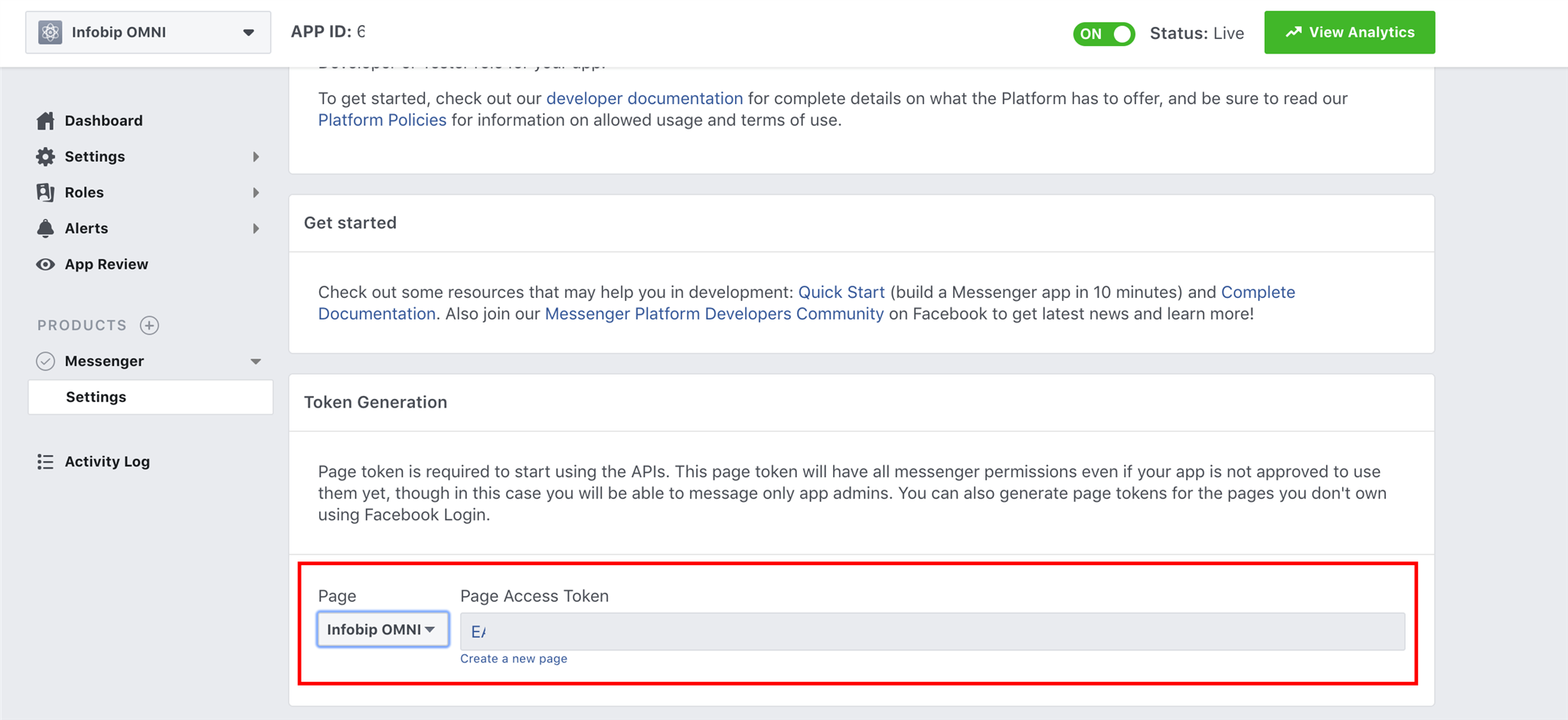Click the Settings gear icon in sidebar
Viewport: 1568px width, 720px height.
(45, 156)
